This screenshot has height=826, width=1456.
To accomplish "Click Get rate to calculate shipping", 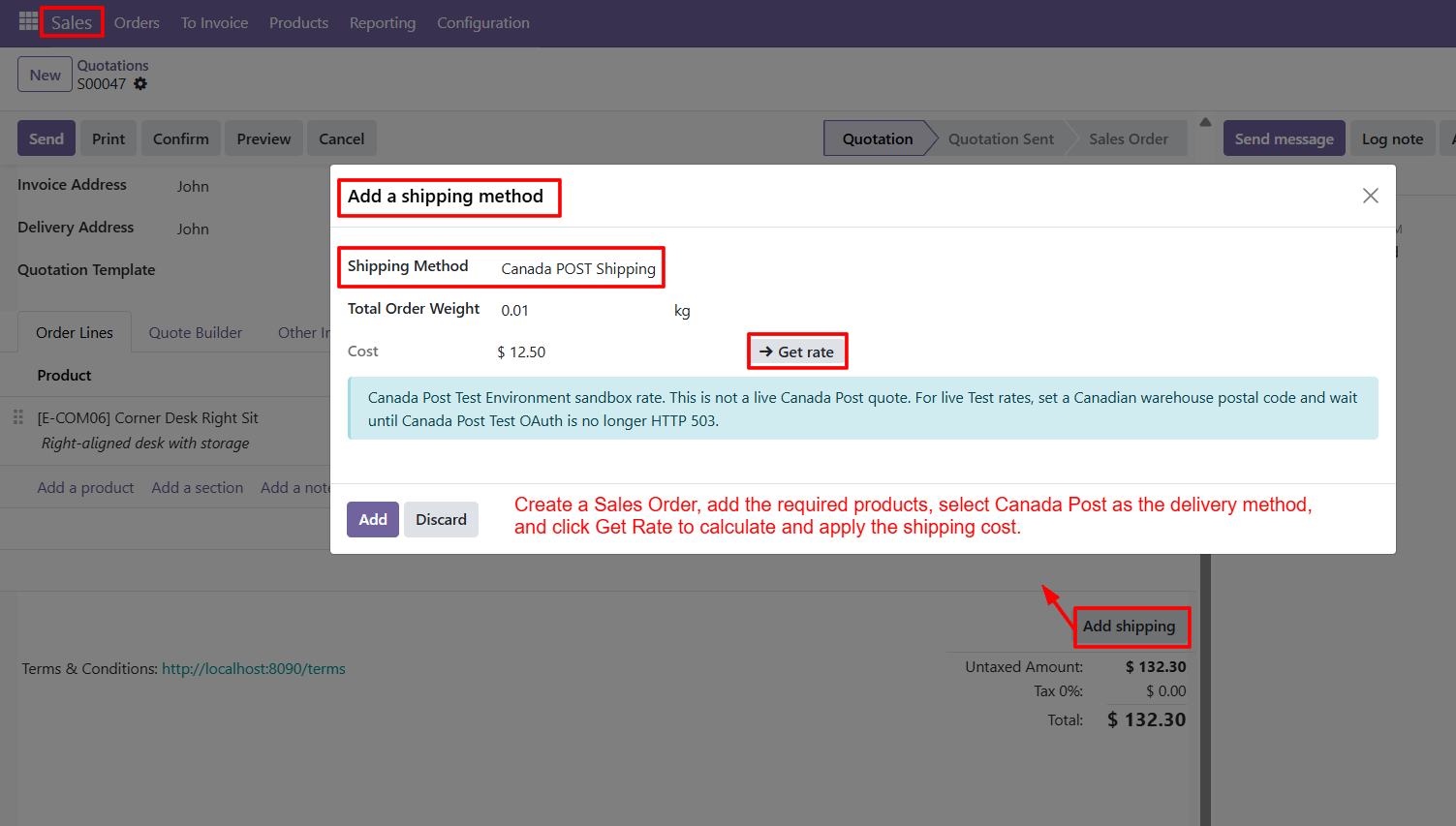I will click(x=797, y=352).
